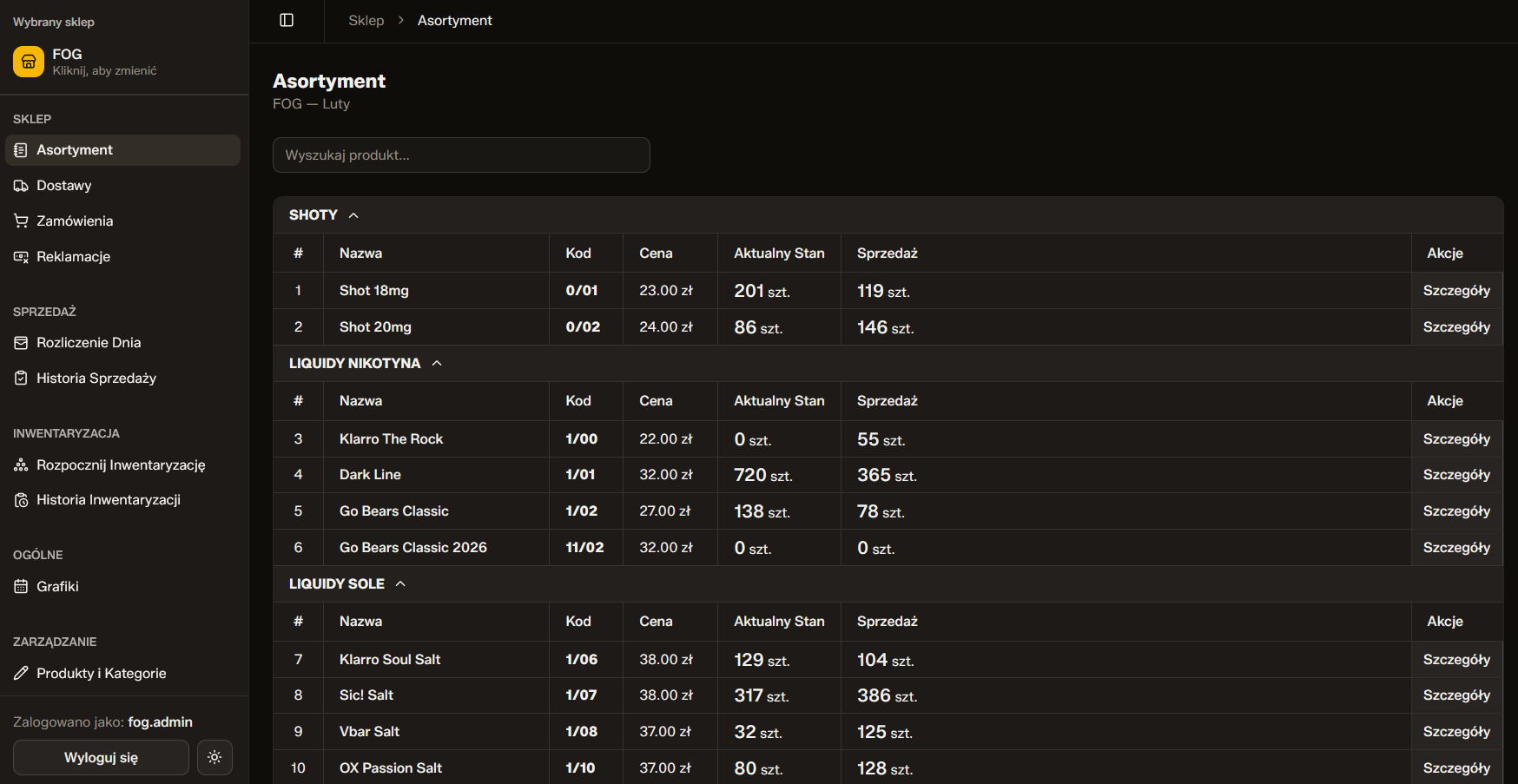Open Historia Inwentaryzacji page

point(108,500)
